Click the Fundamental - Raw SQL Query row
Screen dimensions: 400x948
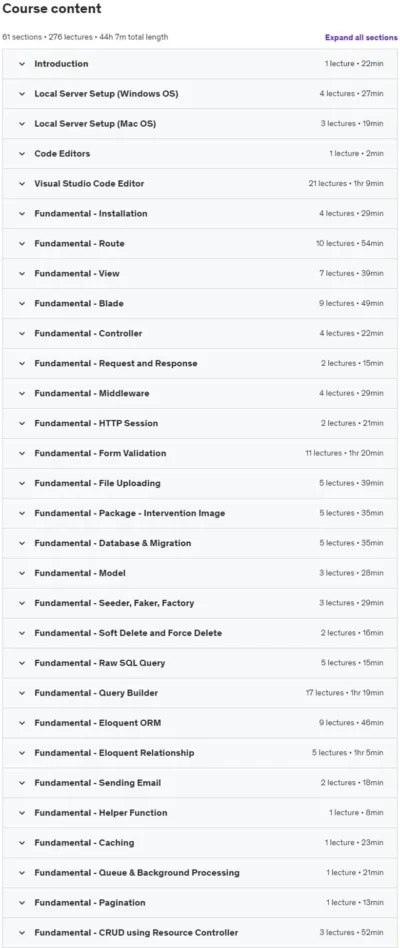199,663
